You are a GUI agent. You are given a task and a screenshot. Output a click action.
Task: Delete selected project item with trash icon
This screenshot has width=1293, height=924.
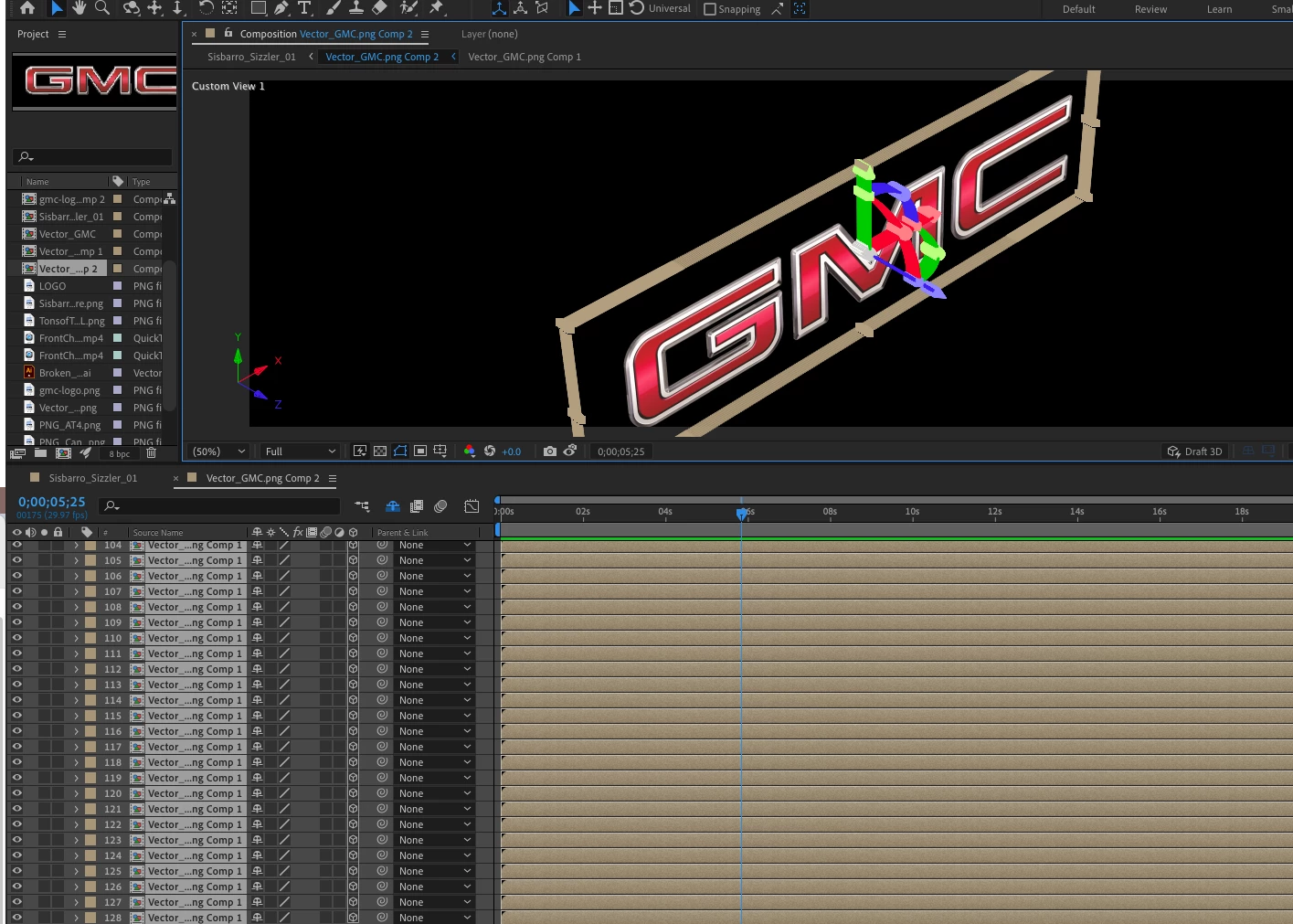[152, 453]
